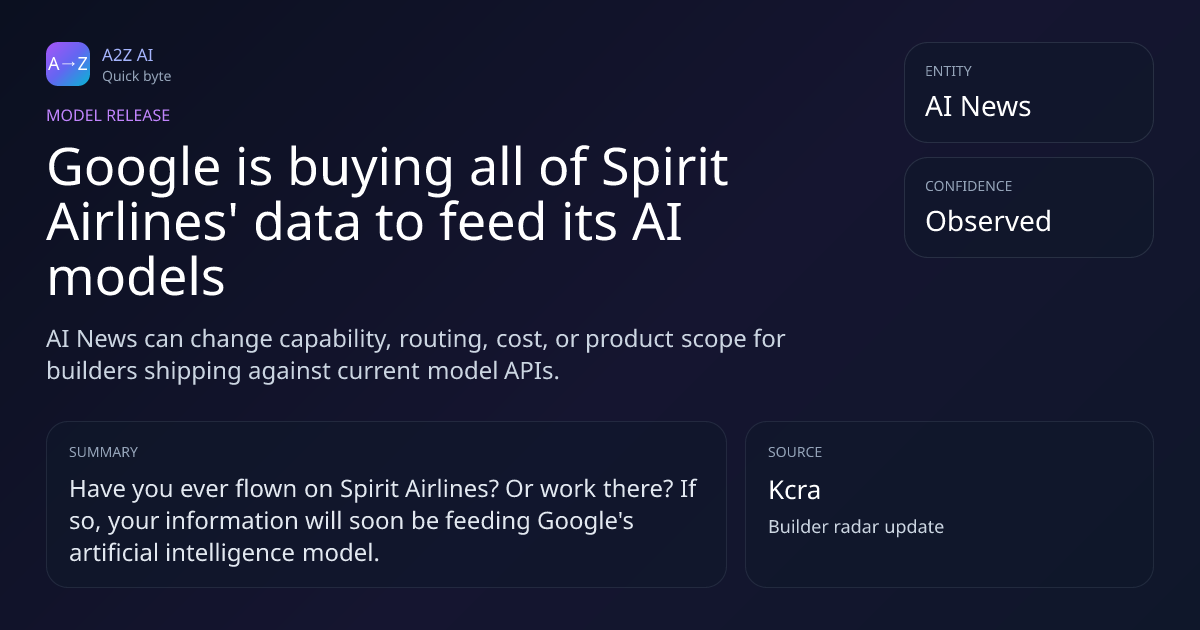Click the SOURCE heading label
The width and height of the screenshot is (1200, 630).
coord(795,452)
